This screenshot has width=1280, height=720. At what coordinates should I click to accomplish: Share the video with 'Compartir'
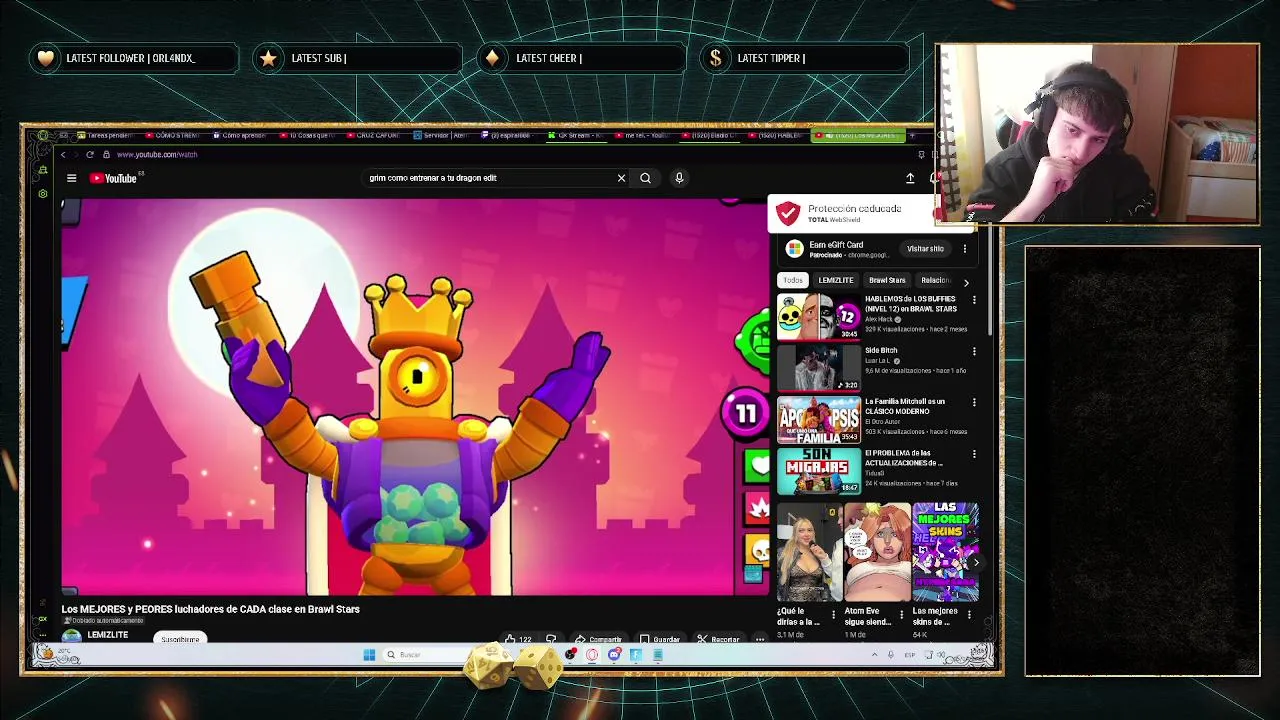[x=598, y=639]
